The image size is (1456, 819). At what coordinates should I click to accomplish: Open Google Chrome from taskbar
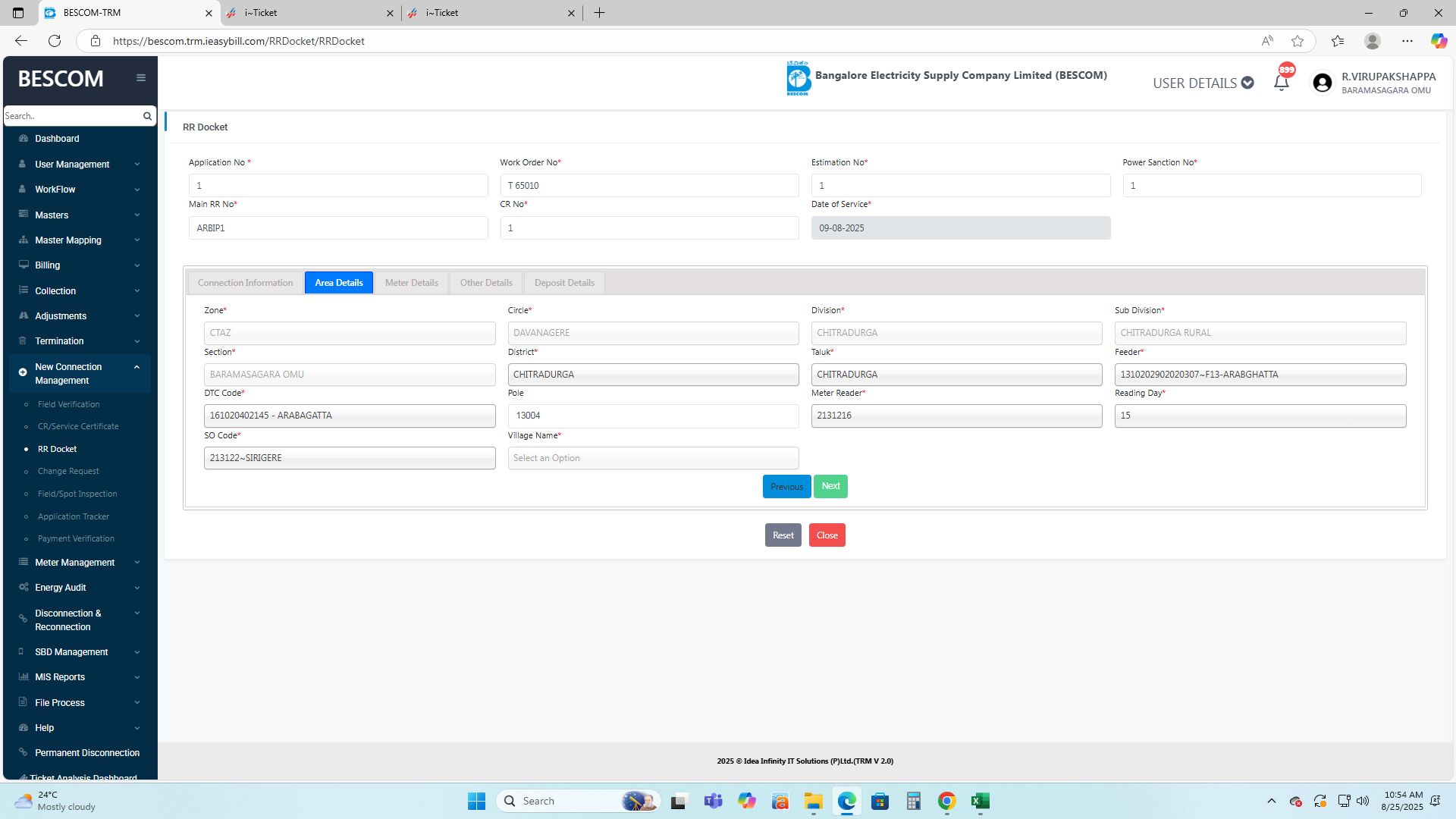[x=946, y=801]
